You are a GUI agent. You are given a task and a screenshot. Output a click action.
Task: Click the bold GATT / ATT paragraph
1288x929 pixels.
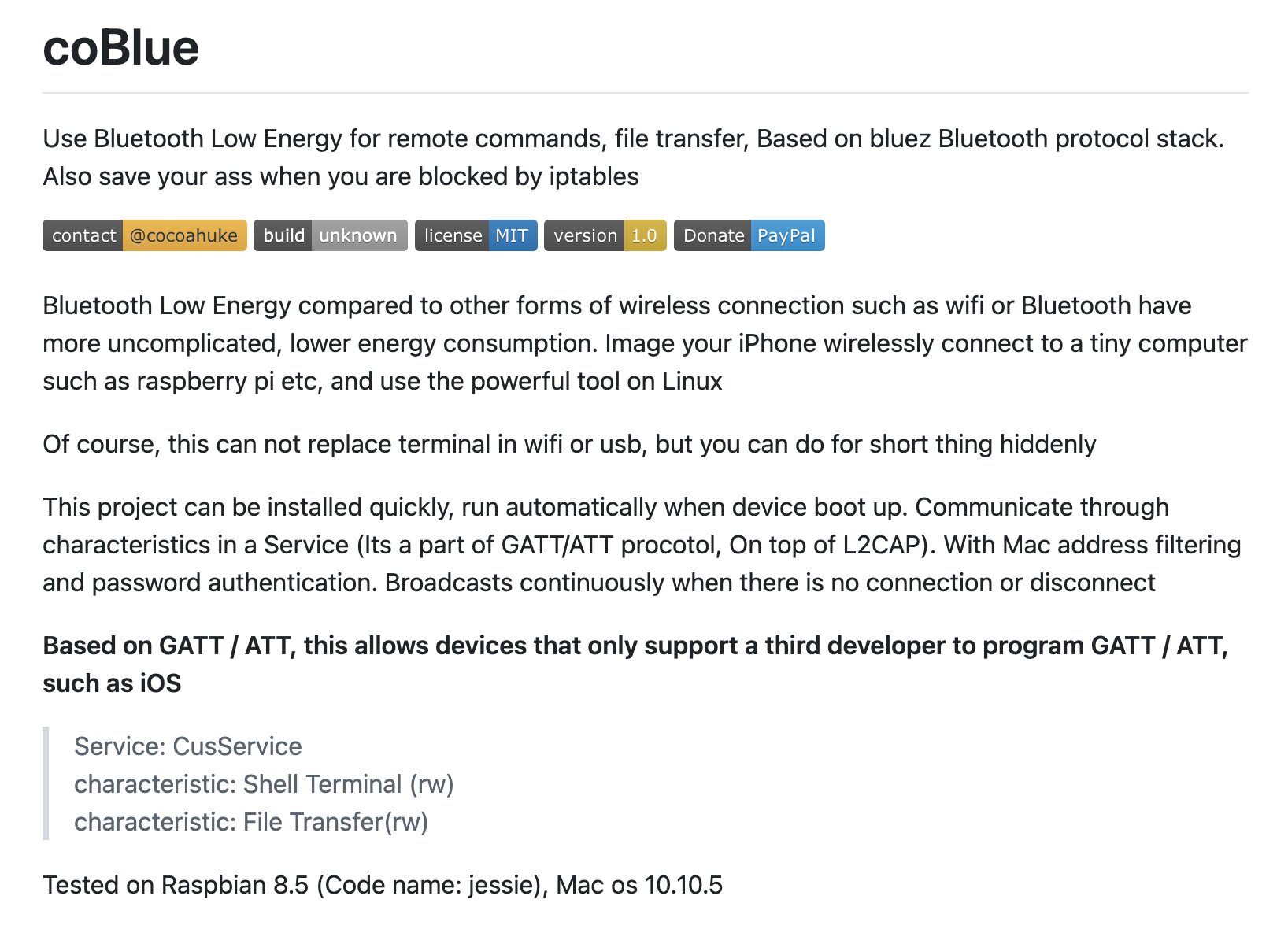pos(636,664)
